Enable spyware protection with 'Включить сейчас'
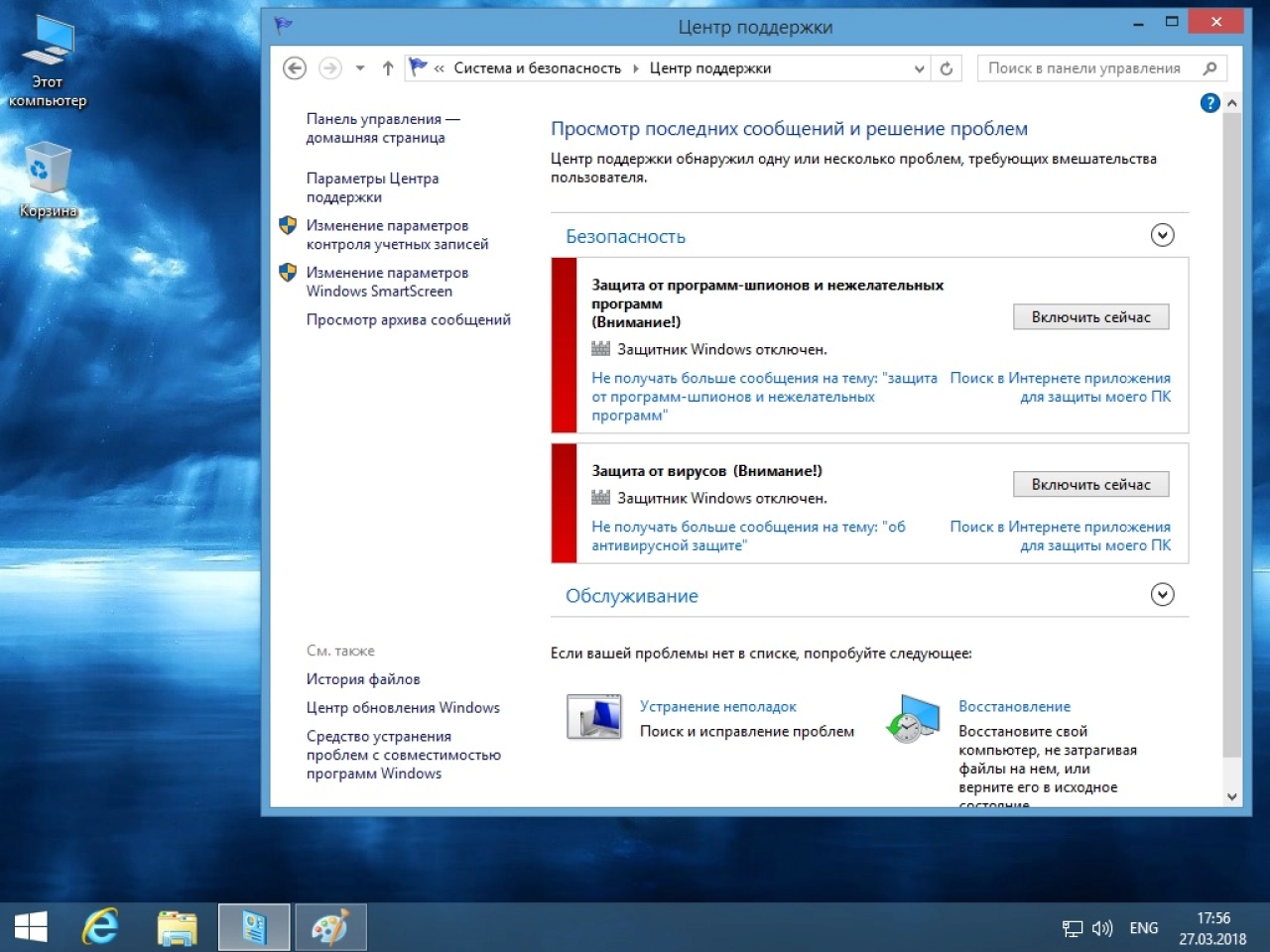1270x952 pixels. [1091, 317]
